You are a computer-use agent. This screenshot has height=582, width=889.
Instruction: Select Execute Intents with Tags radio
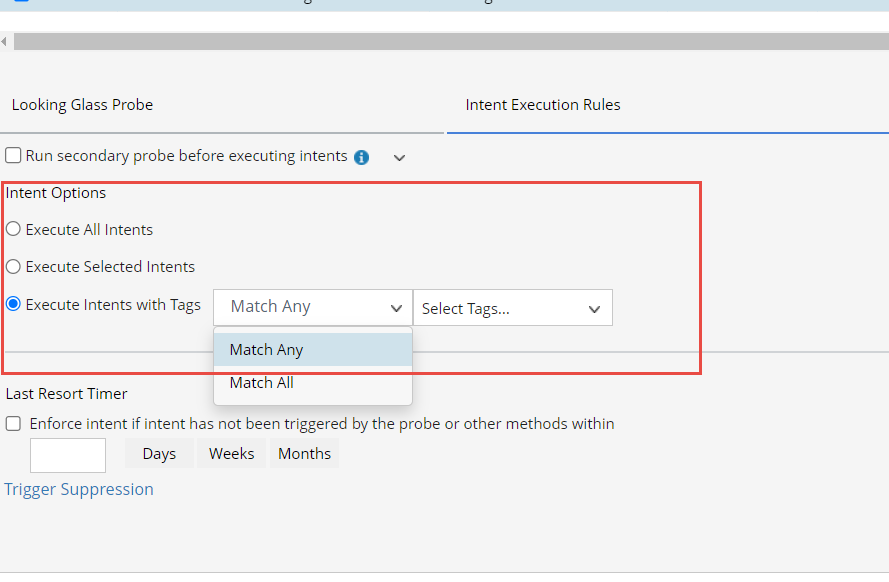click(13, 304)
